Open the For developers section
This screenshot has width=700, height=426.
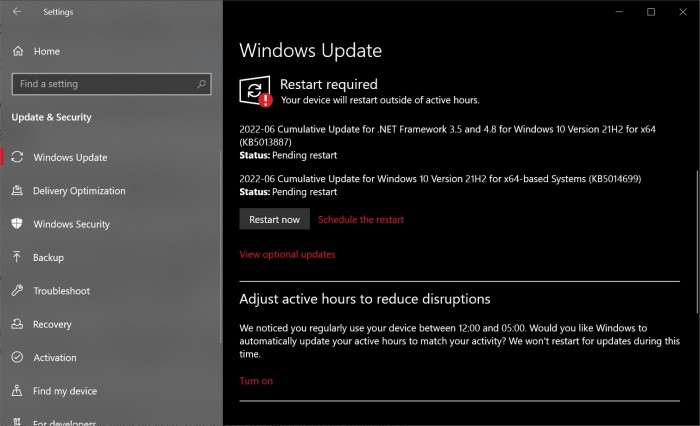click(x=65, y=420)
